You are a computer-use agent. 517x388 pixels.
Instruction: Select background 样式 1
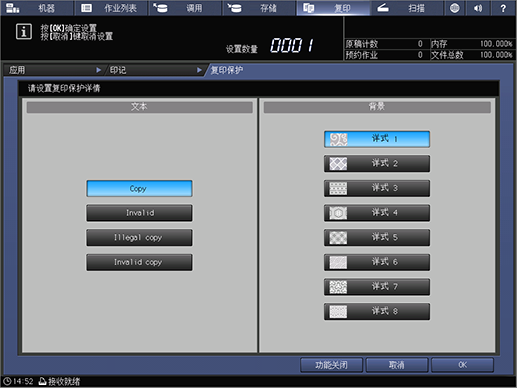click(377, 139)
